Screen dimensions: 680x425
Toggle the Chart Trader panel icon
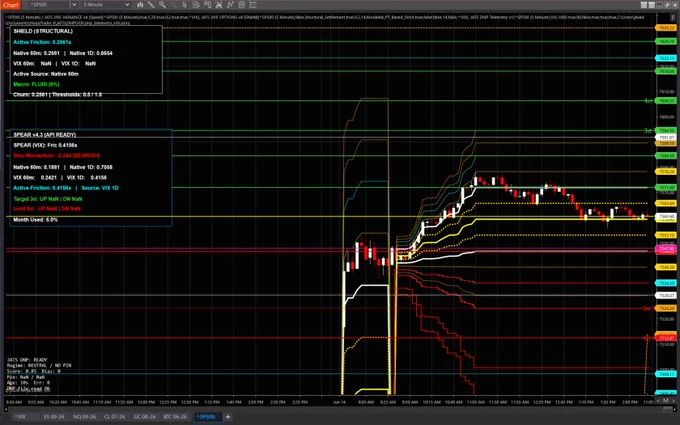207,5
